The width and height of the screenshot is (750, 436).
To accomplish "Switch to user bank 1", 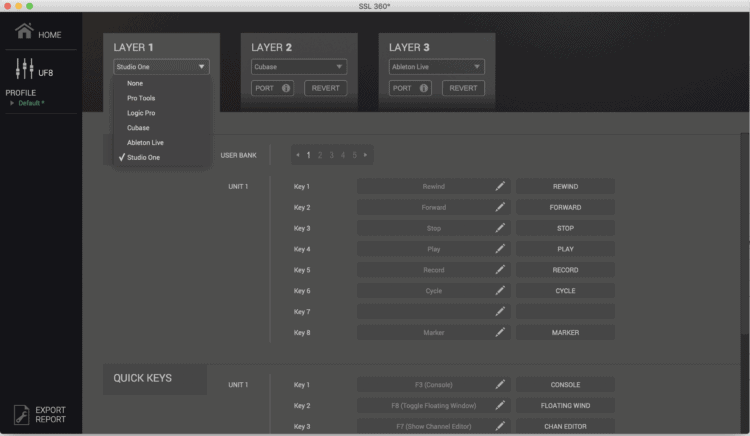I will [309, 155].
